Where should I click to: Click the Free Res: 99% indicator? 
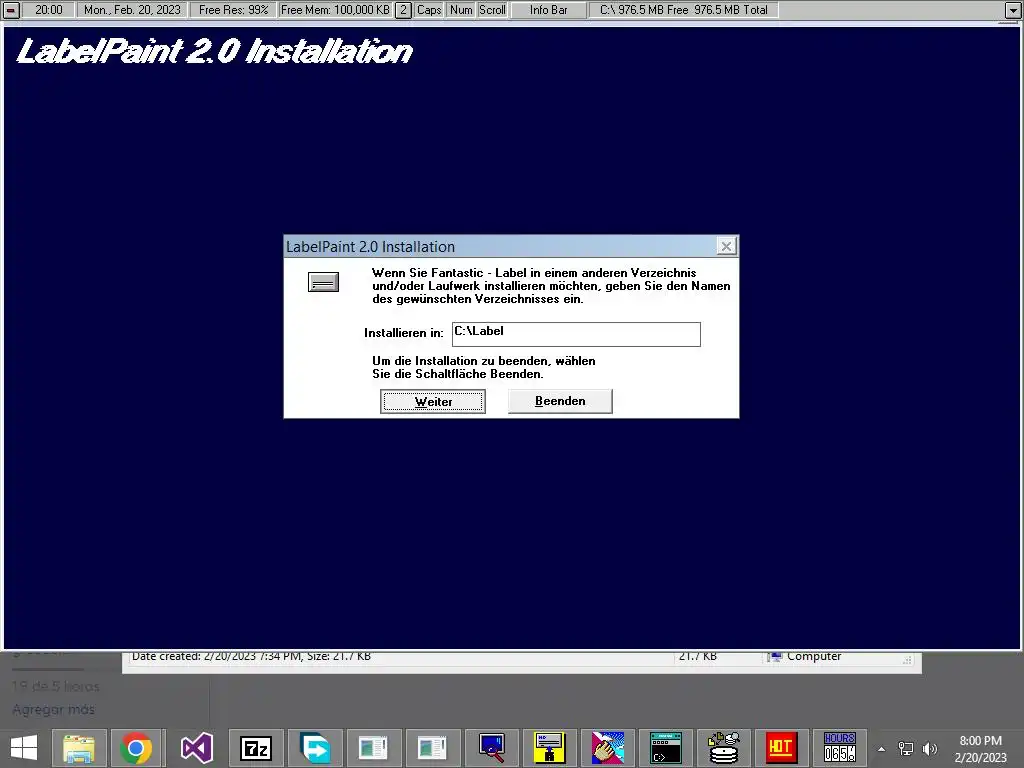point(233,10)
